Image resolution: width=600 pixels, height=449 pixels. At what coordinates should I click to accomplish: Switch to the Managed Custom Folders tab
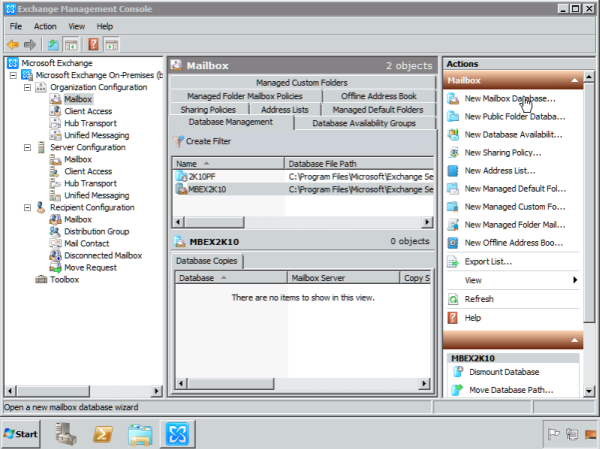(x=302, y=83)
